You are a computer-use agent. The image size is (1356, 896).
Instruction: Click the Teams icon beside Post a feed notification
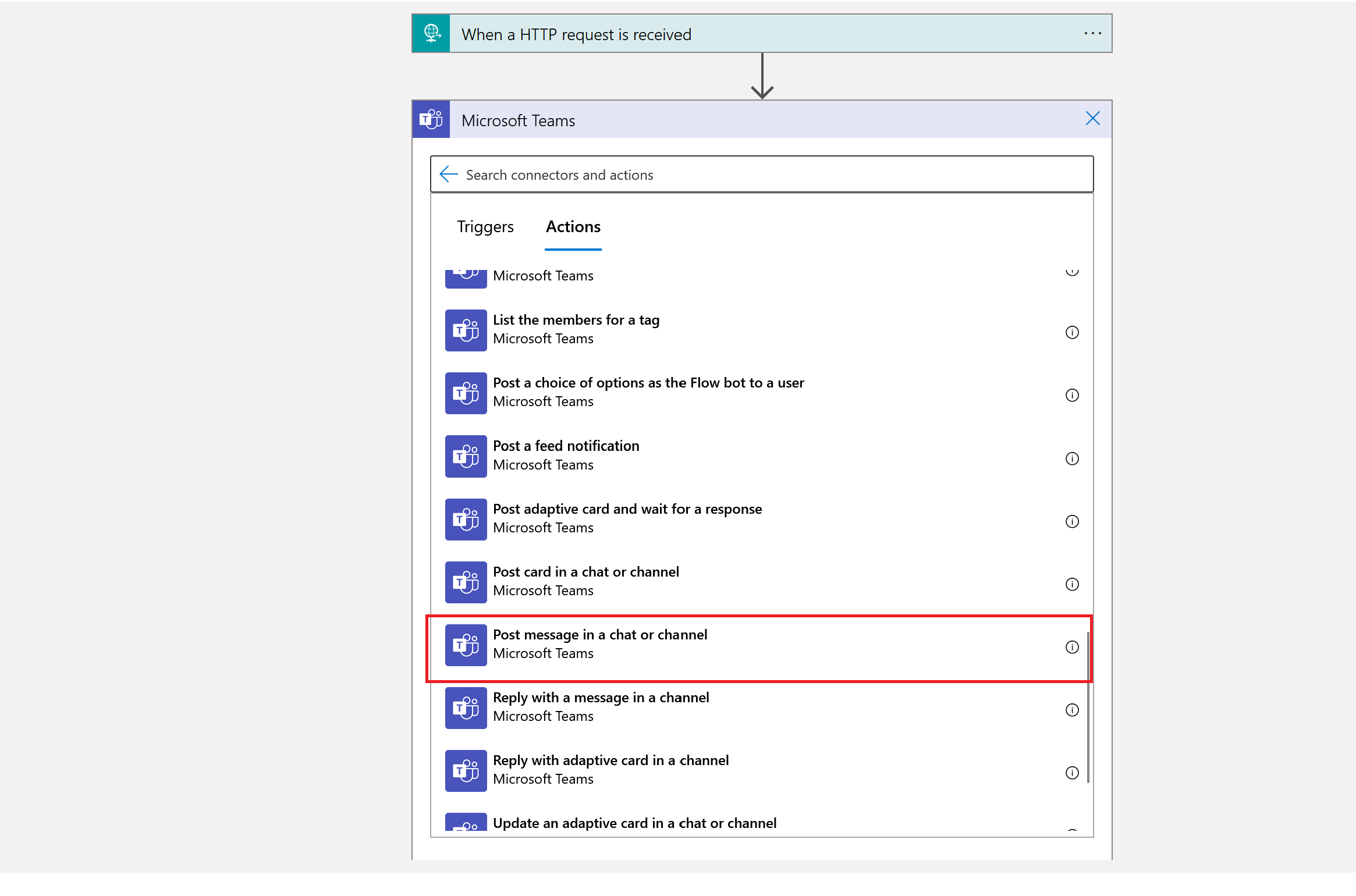click(x=466, y=456)
